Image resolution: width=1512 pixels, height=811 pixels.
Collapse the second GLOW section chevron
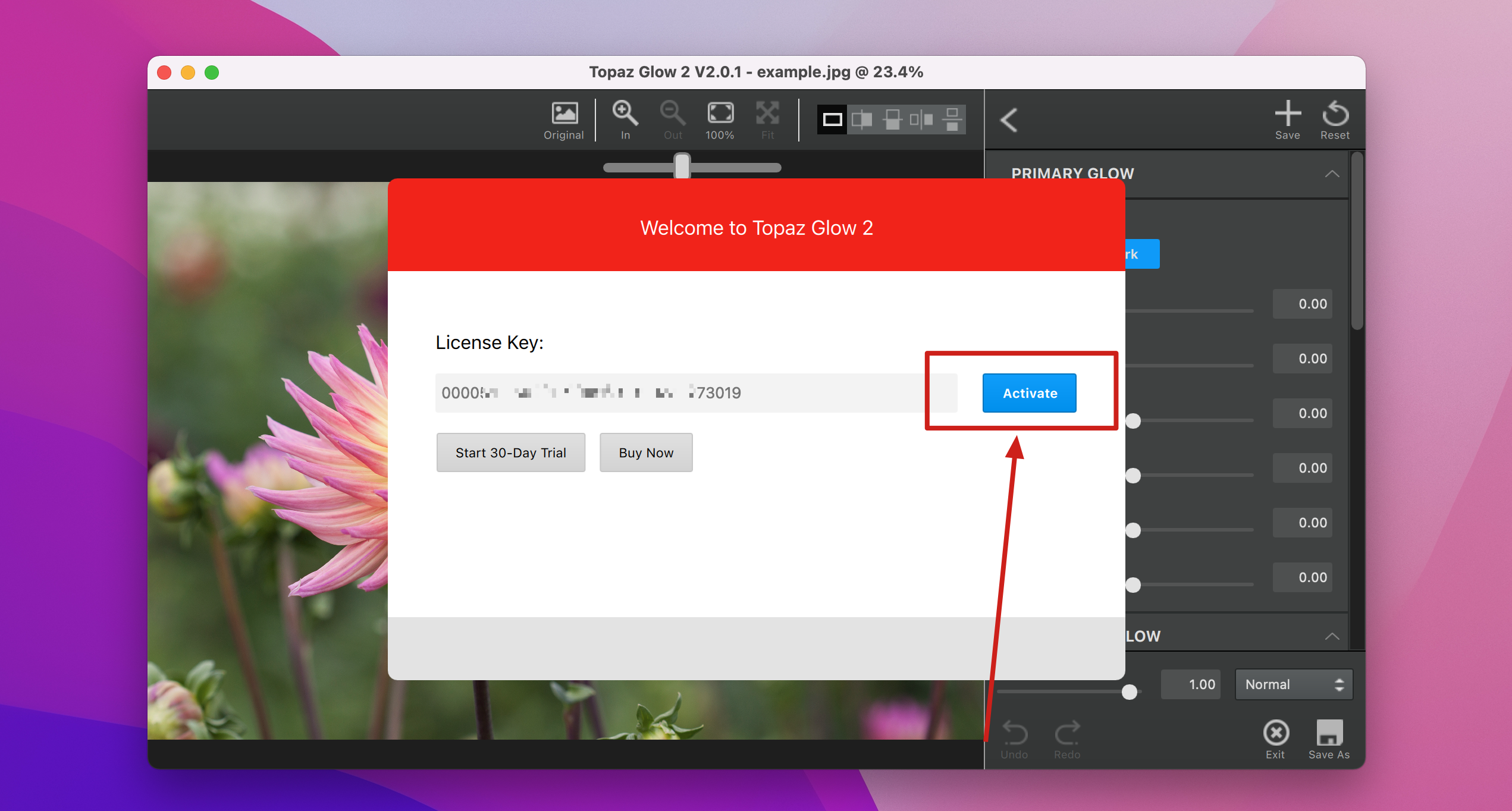click(x=1332, y=636)
